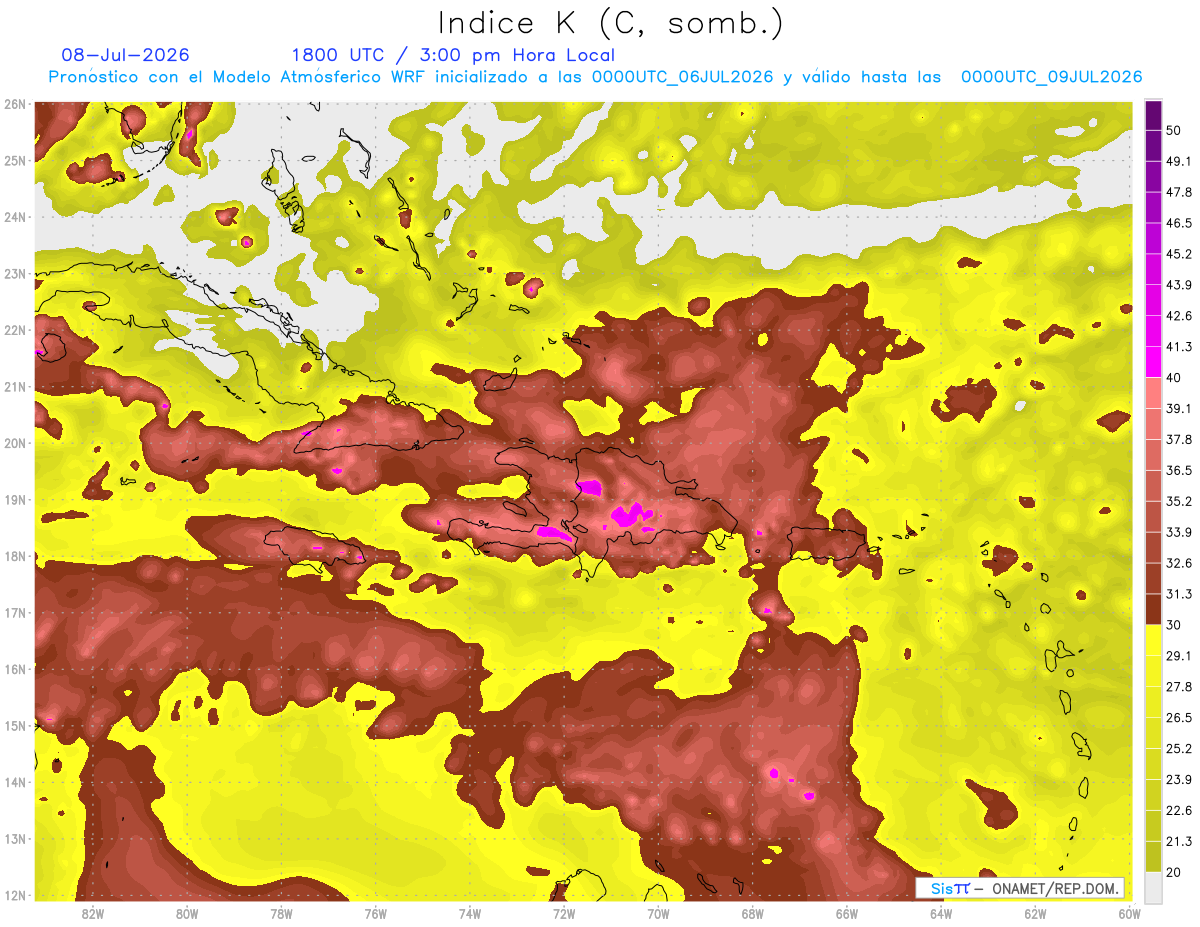
Task: Click the "Indice K (C, somb.)" title
Action: coord(610,24)
